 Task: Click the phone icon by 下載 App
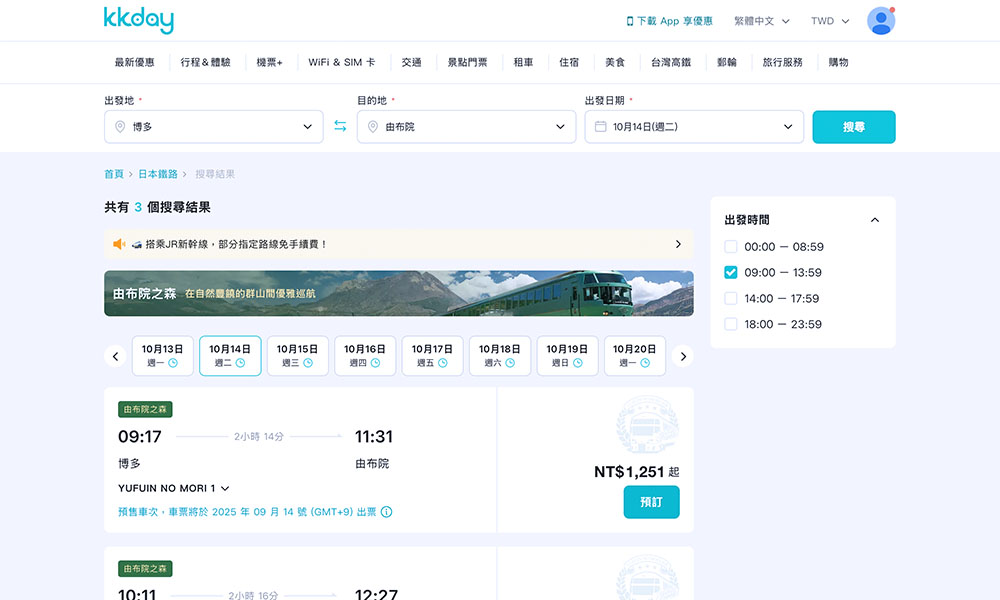pyautogui.click(x=629, y=21)
